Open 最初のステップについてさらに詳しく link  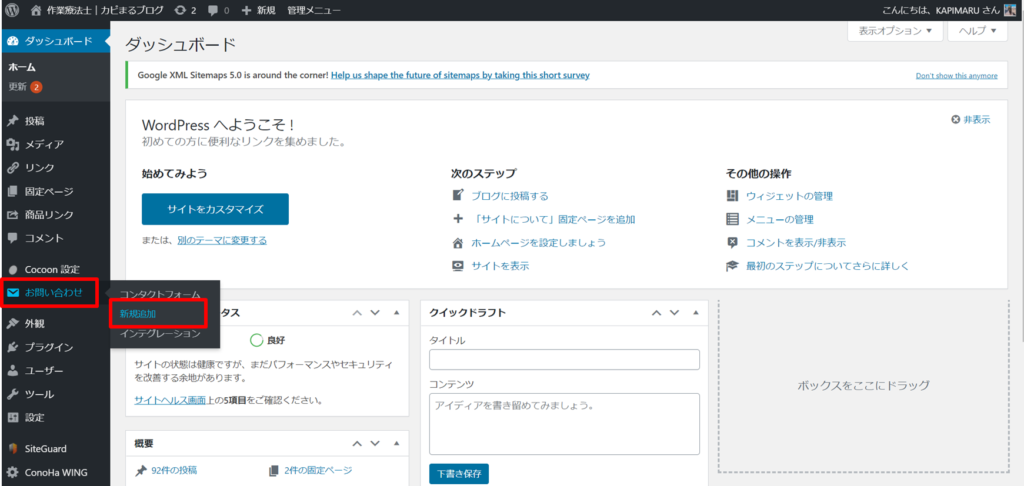[827, 267]
